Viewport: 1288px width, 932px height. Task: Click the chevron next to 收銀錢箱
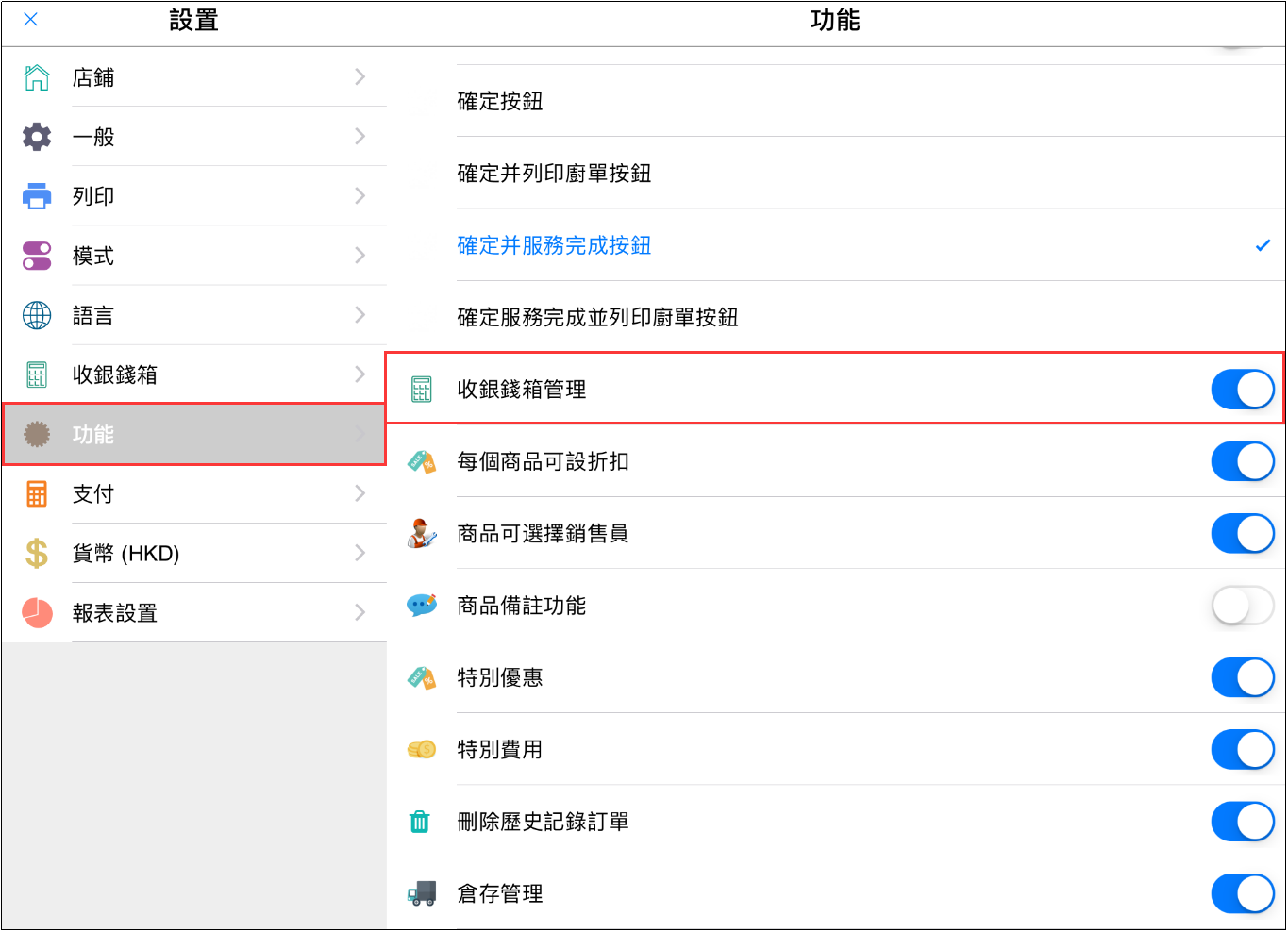(360, 374)
